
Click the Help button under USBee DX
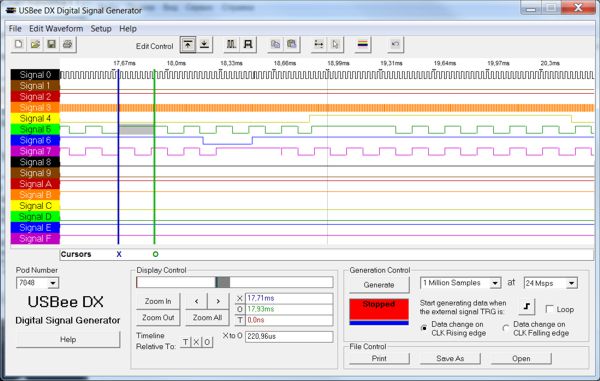click(x=68, y=340)
